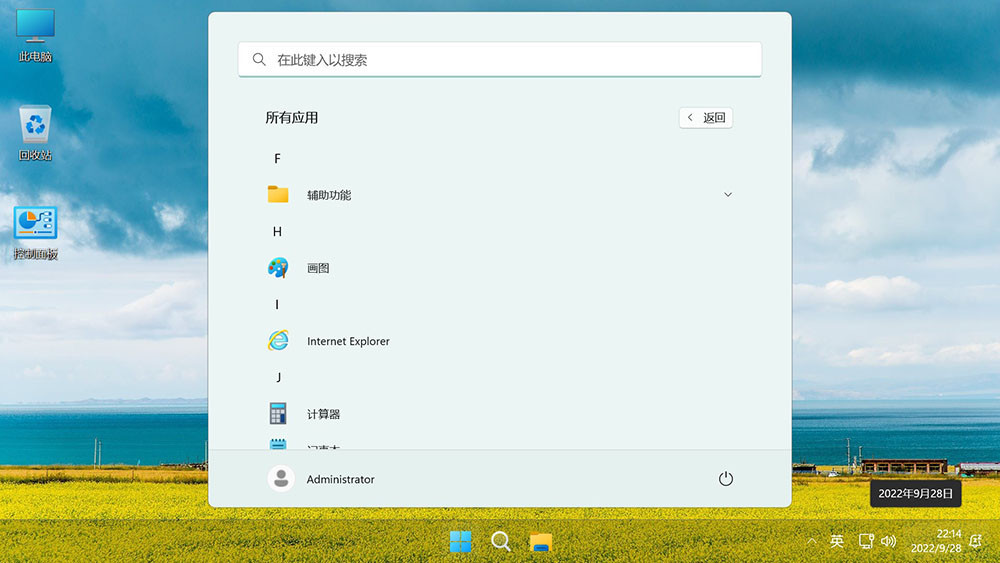Open the 此电脑 desktop icon
Screen dimensions: 1000x563
35,36
